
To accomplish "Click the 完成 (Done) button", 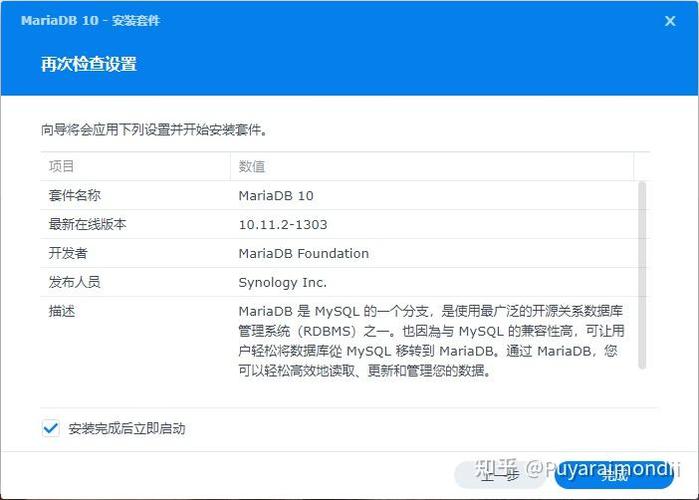I will (614, 475).
